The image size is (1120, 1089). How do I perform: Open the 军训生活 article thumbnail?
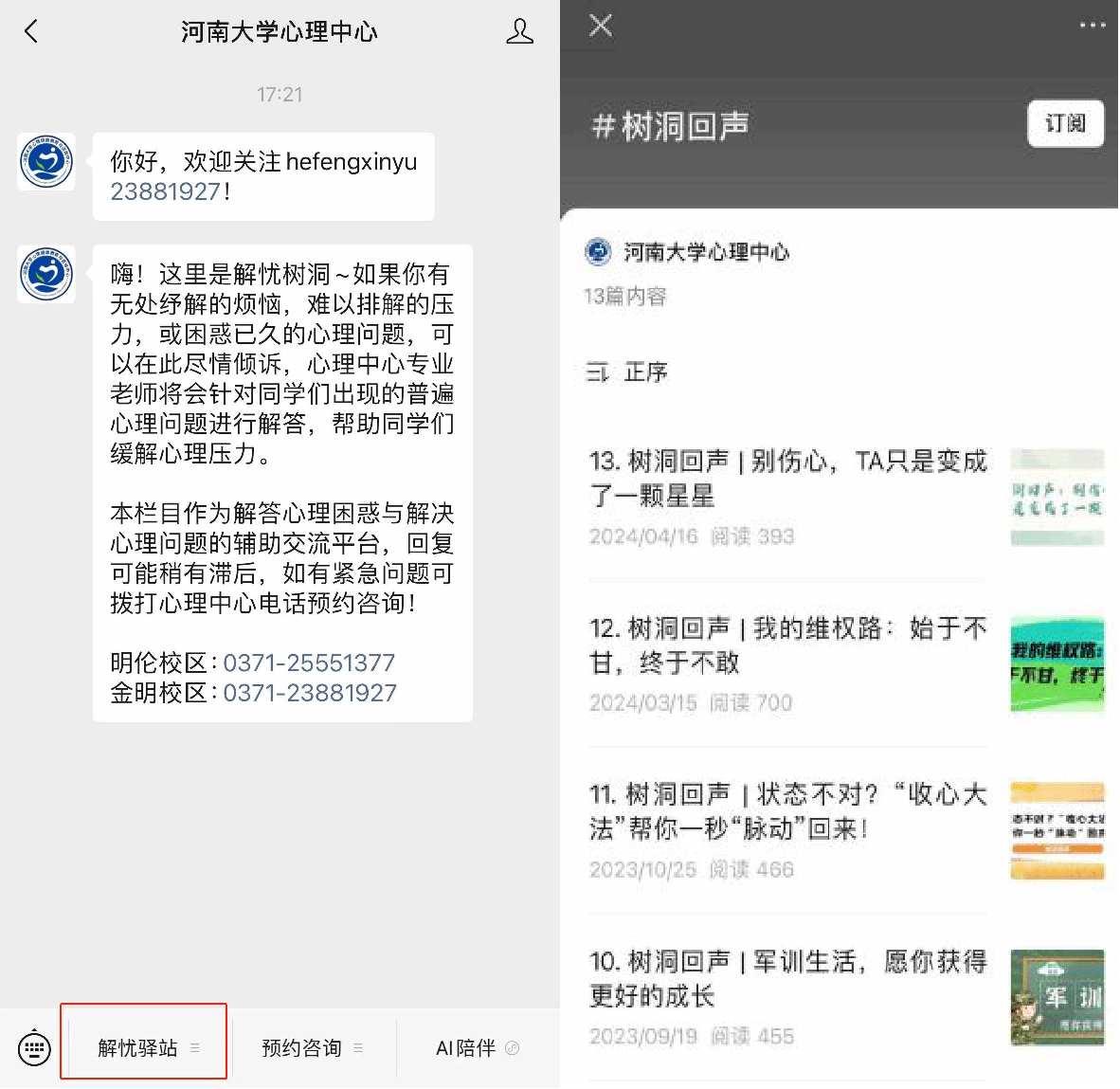tap(1057, 997)
